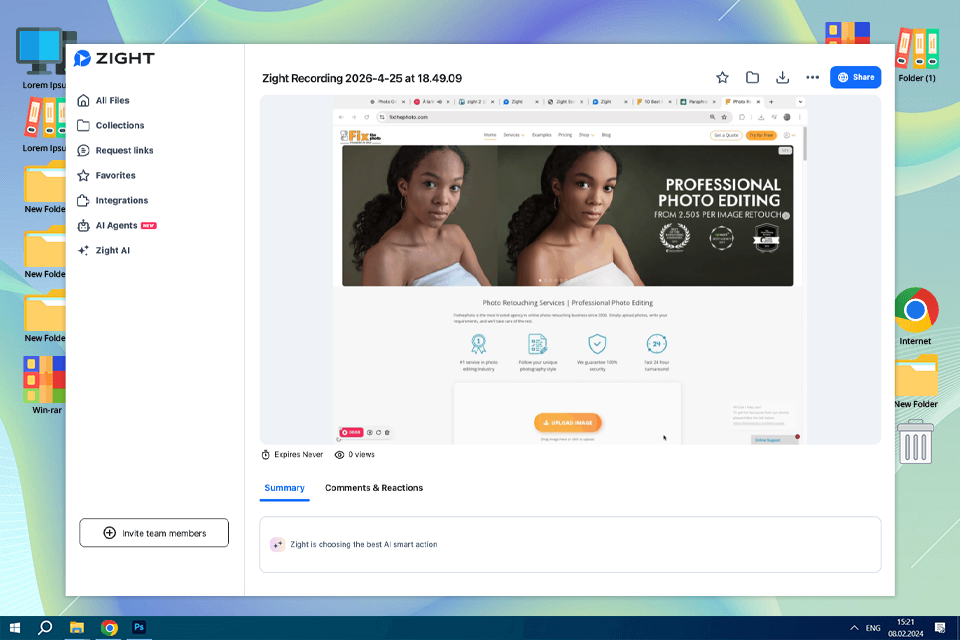Open Photoshop from taskbar
This screenshot has height=640, width=960.
pyautogui.click(x=139, y=628)
